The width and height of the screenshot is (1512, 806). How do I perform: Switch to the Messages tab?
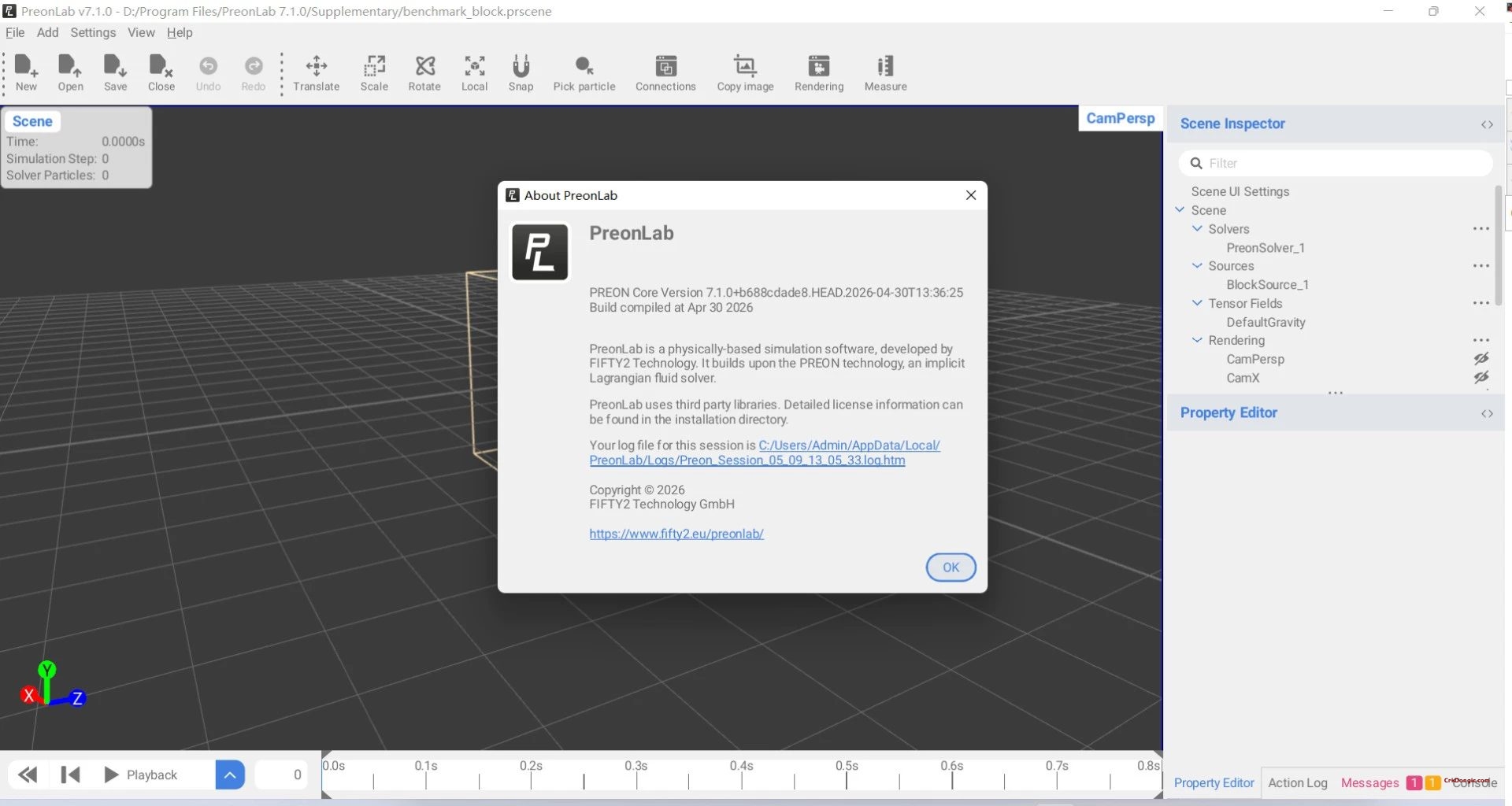click(x=1369, y=782)
